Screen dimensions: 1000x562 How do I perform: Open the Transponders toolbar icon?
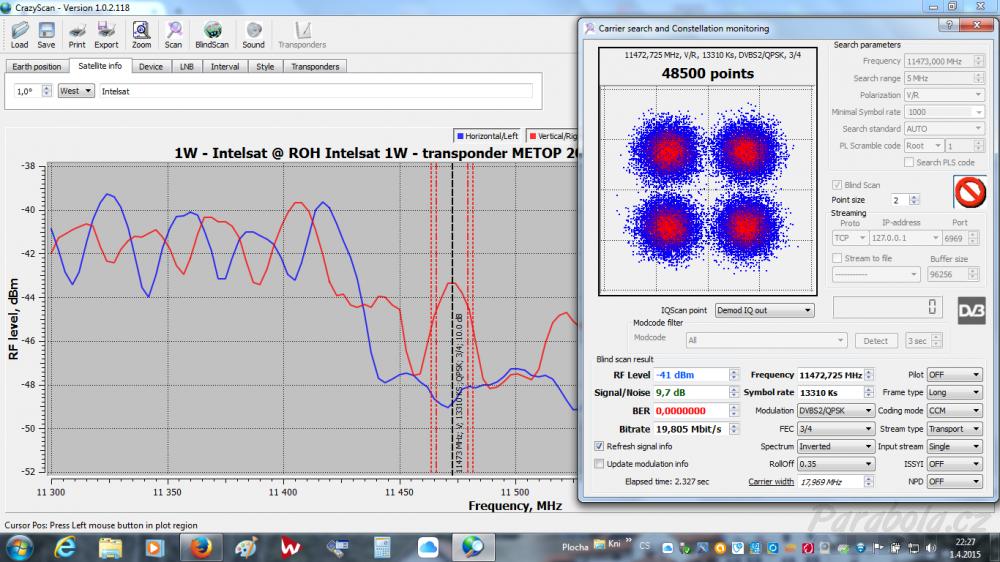click(302, 34)
